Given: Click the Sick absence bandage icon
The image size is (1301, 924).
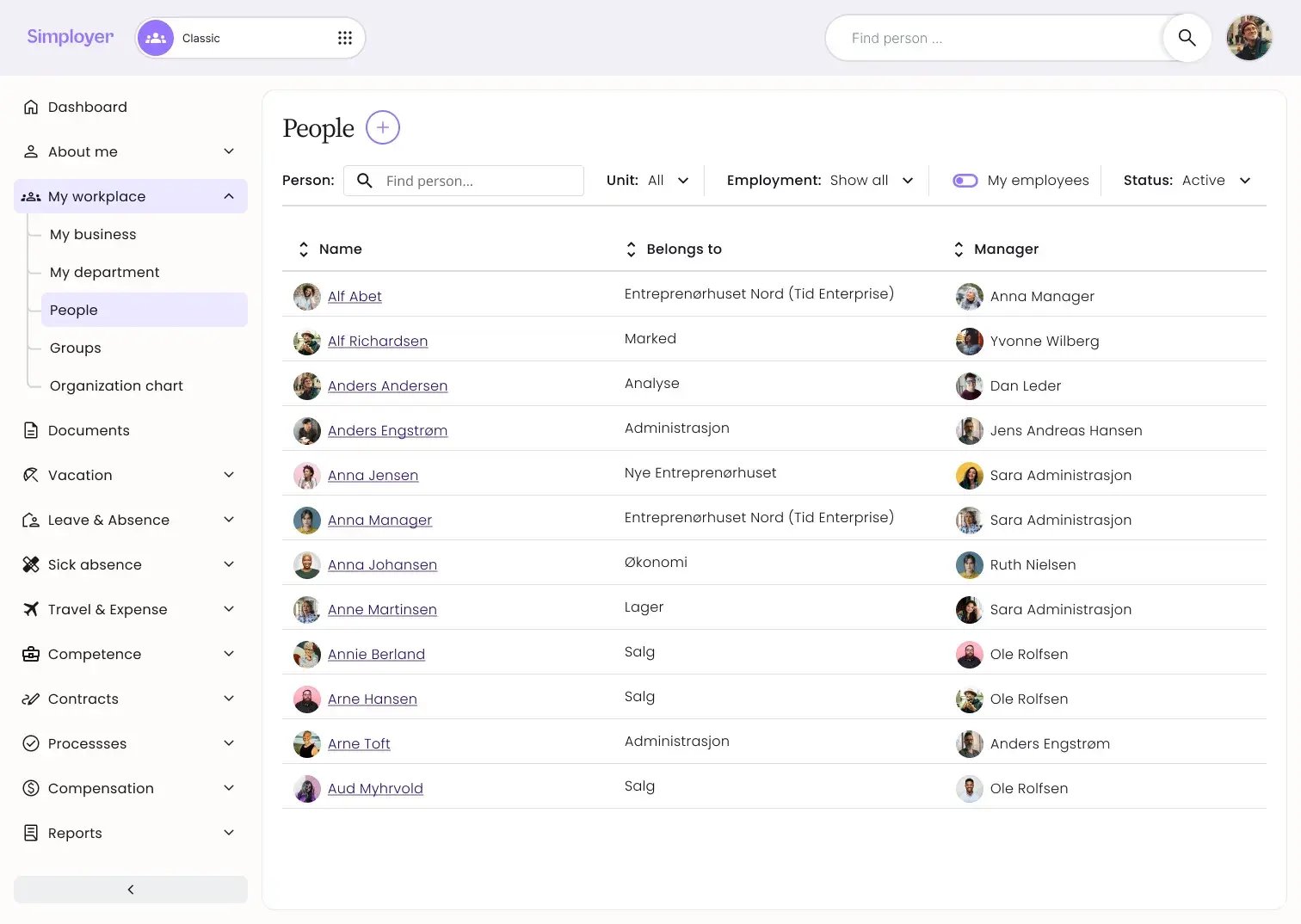Looking at the screenshot, I should pos(31,564).
